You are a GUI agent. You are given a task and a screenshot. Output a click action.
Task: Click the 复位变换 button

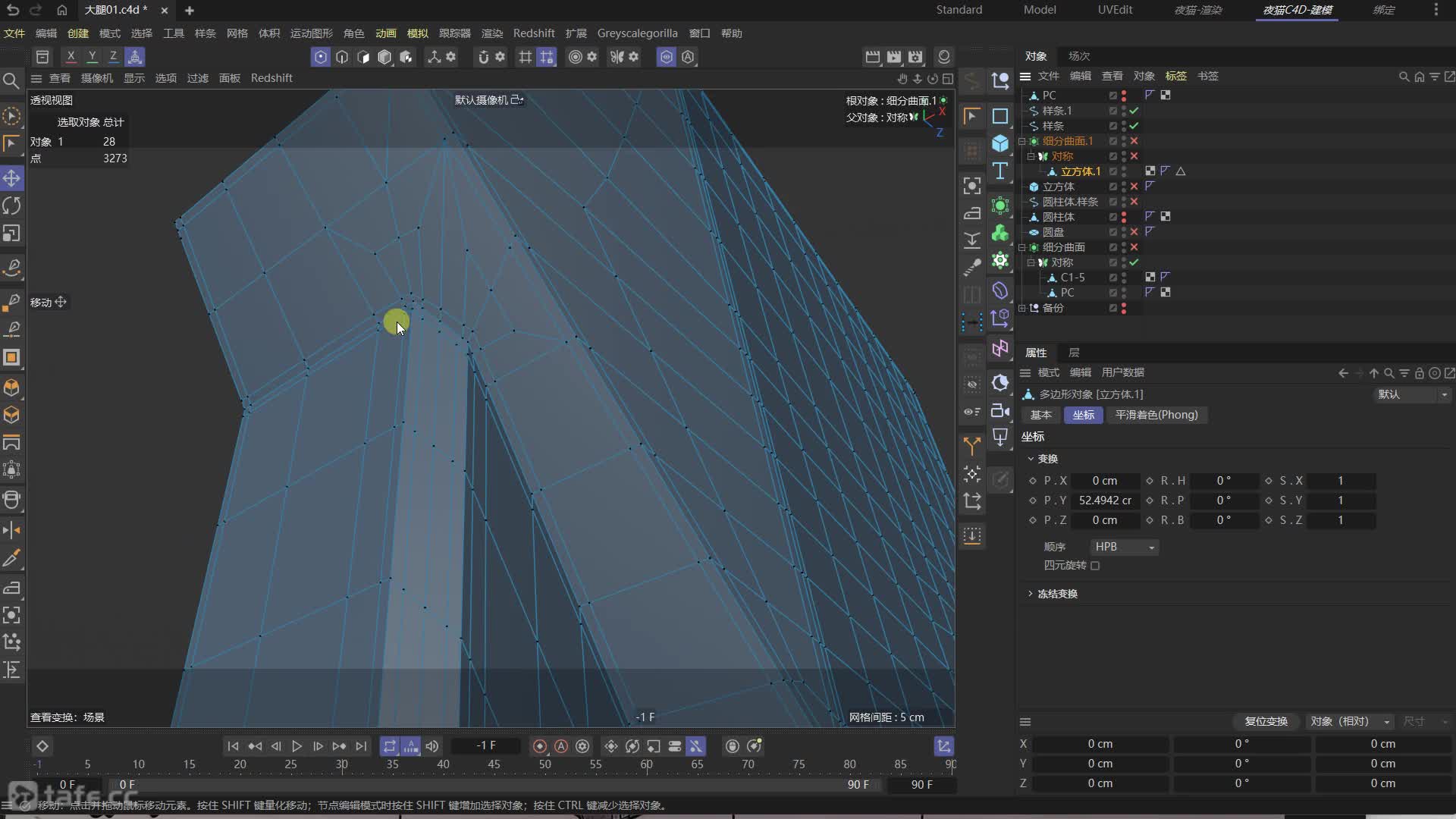tap(1266, 721)
